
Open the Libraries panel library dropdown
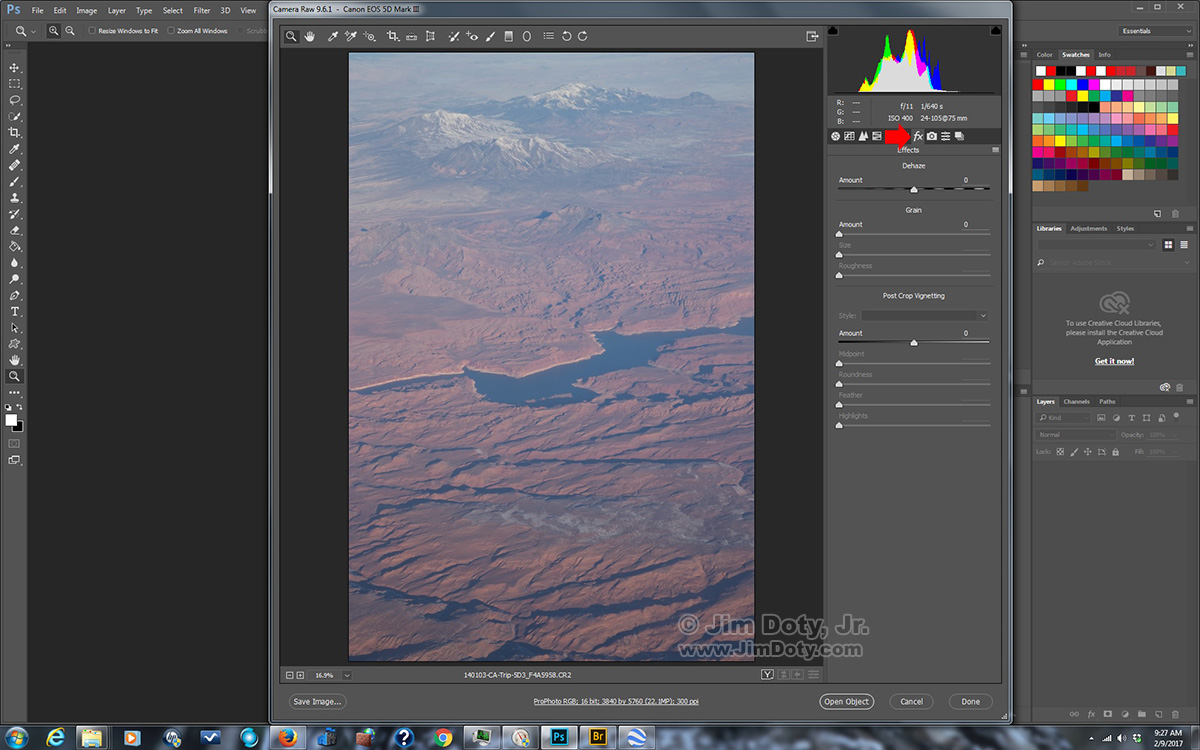[x=1097, y=245]
